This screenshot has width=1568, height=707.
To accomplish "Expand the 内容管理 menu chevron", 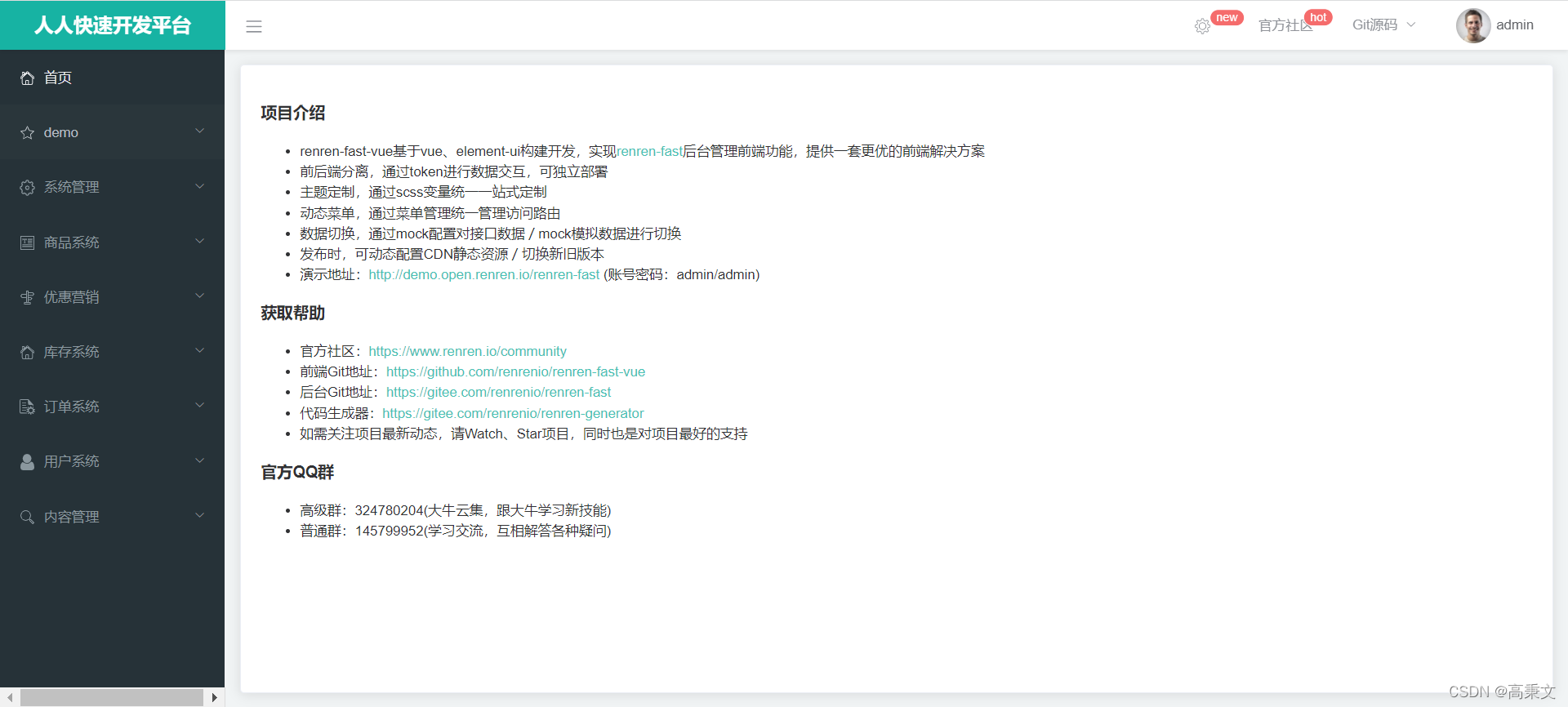I will coord(200,516).
